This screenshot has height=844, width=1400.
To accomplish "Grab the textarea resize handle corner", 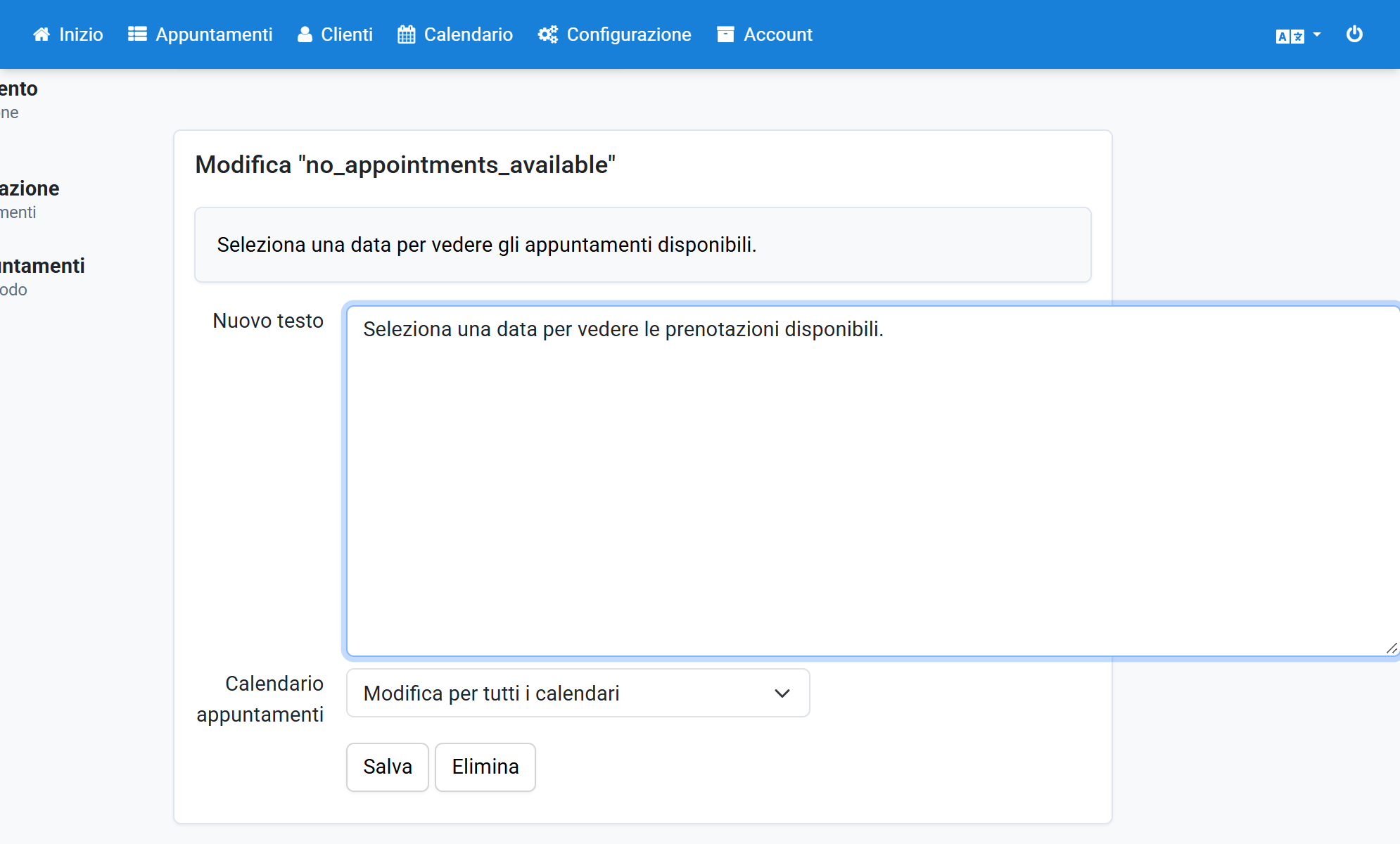I will coord(1392,648).
